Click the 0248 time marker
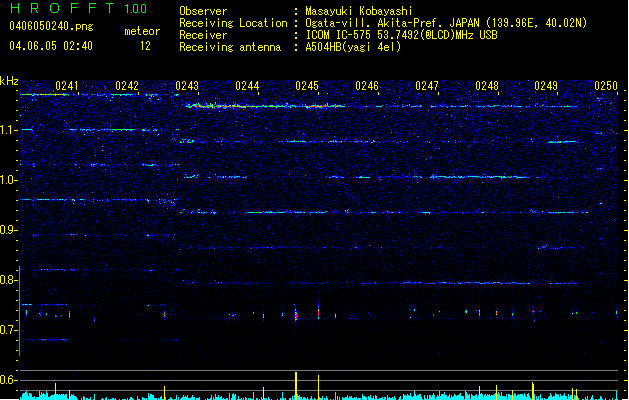Viewport: 629px width, 400px height. (487, 86)
